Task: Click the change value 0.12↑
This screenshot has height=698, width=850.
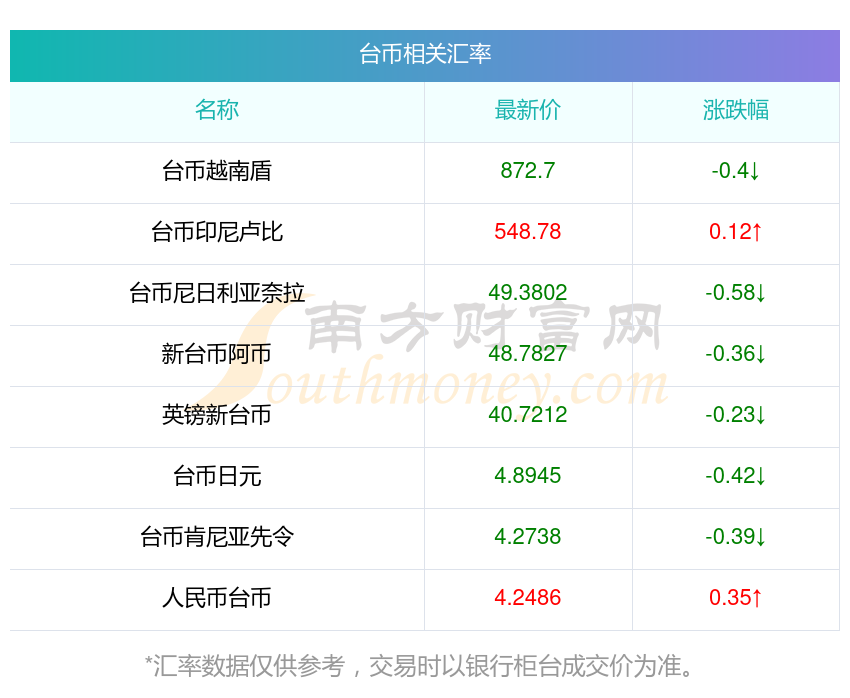Action: pyautogui.click(x=736, y=232)
